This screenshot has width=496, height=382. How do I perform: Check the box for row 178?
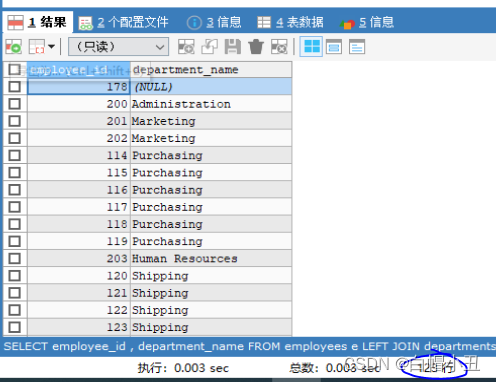click(x=14, y=87)
